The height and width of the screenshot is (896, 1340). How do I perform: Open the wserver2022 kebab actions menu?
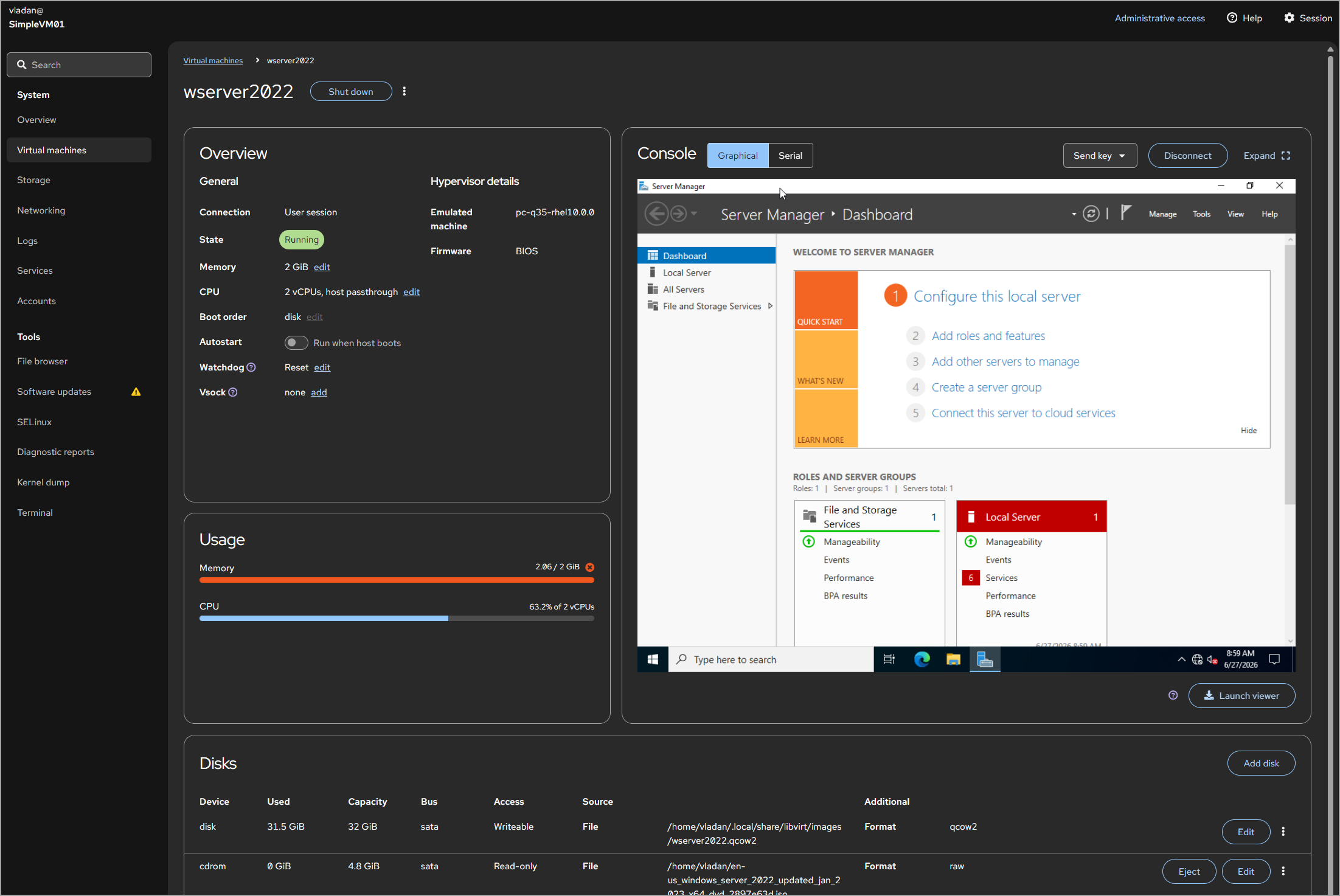[404, 91]
